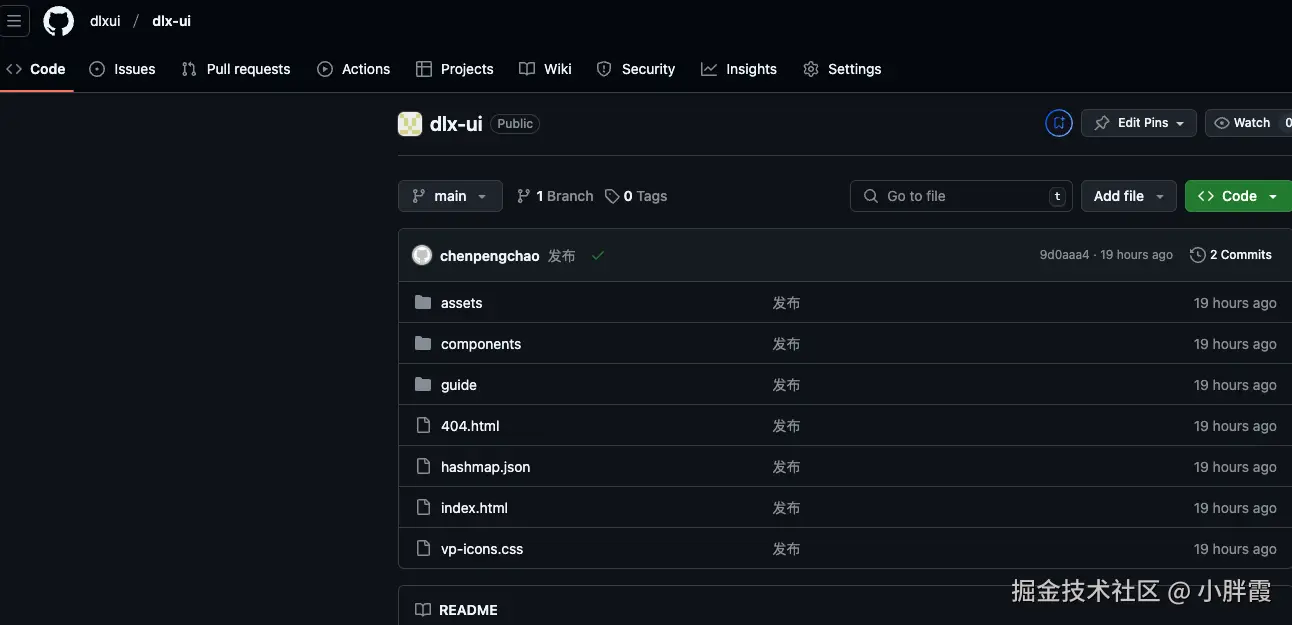Image resolution: width=1292 pixels, height=625 pixels.
Task: Open the assets folder
Action: (x=461, y=303)
